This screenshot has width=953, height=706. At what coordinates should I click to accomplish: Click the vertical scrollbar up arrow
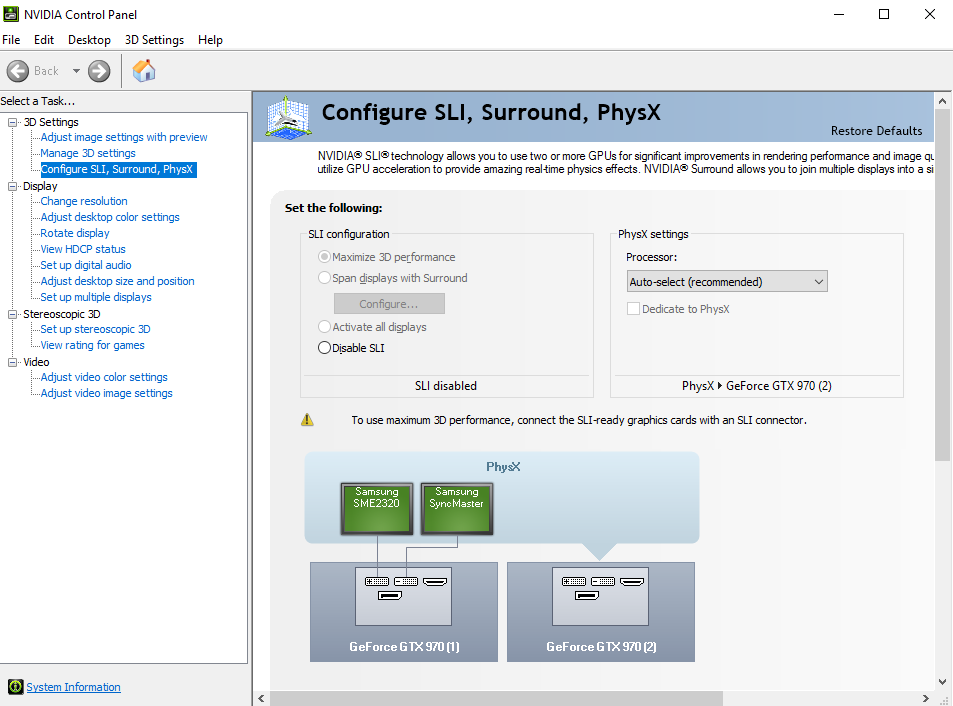tap(943, 101)
